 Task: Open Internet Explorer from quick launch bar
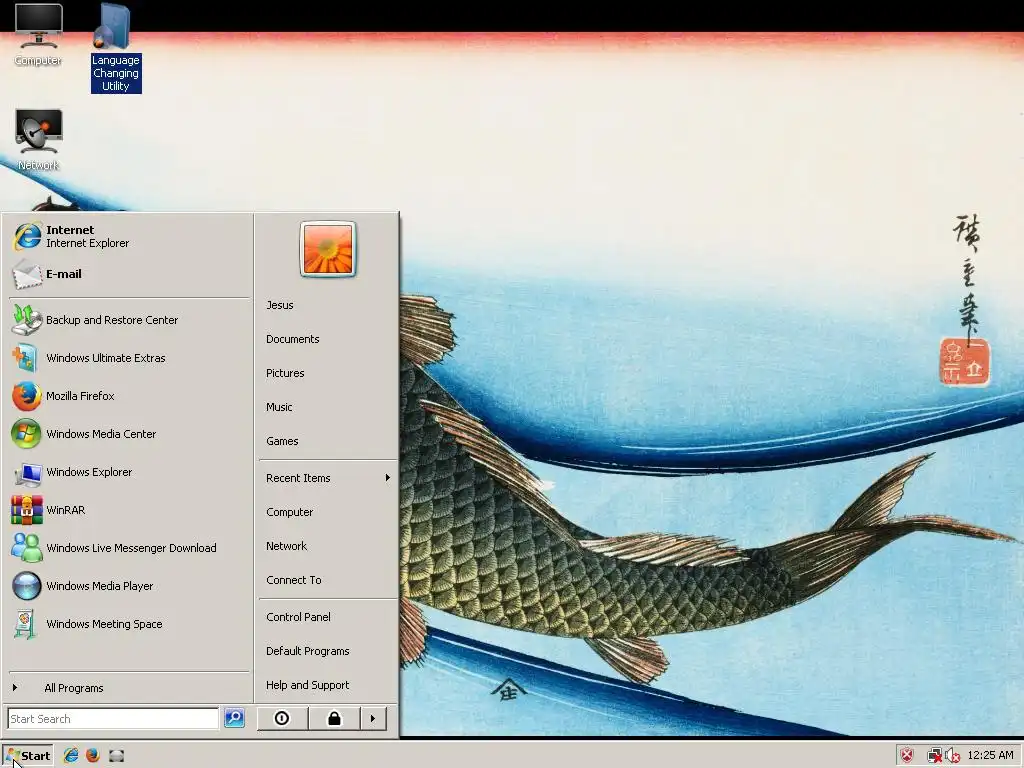point(71,756)
